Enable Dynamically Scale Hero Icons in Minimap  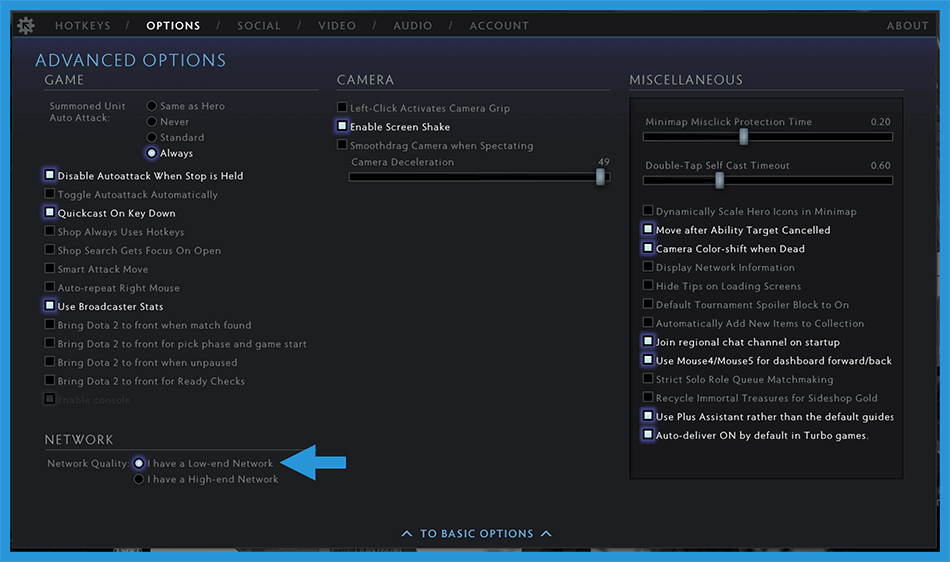click(648, 211)
